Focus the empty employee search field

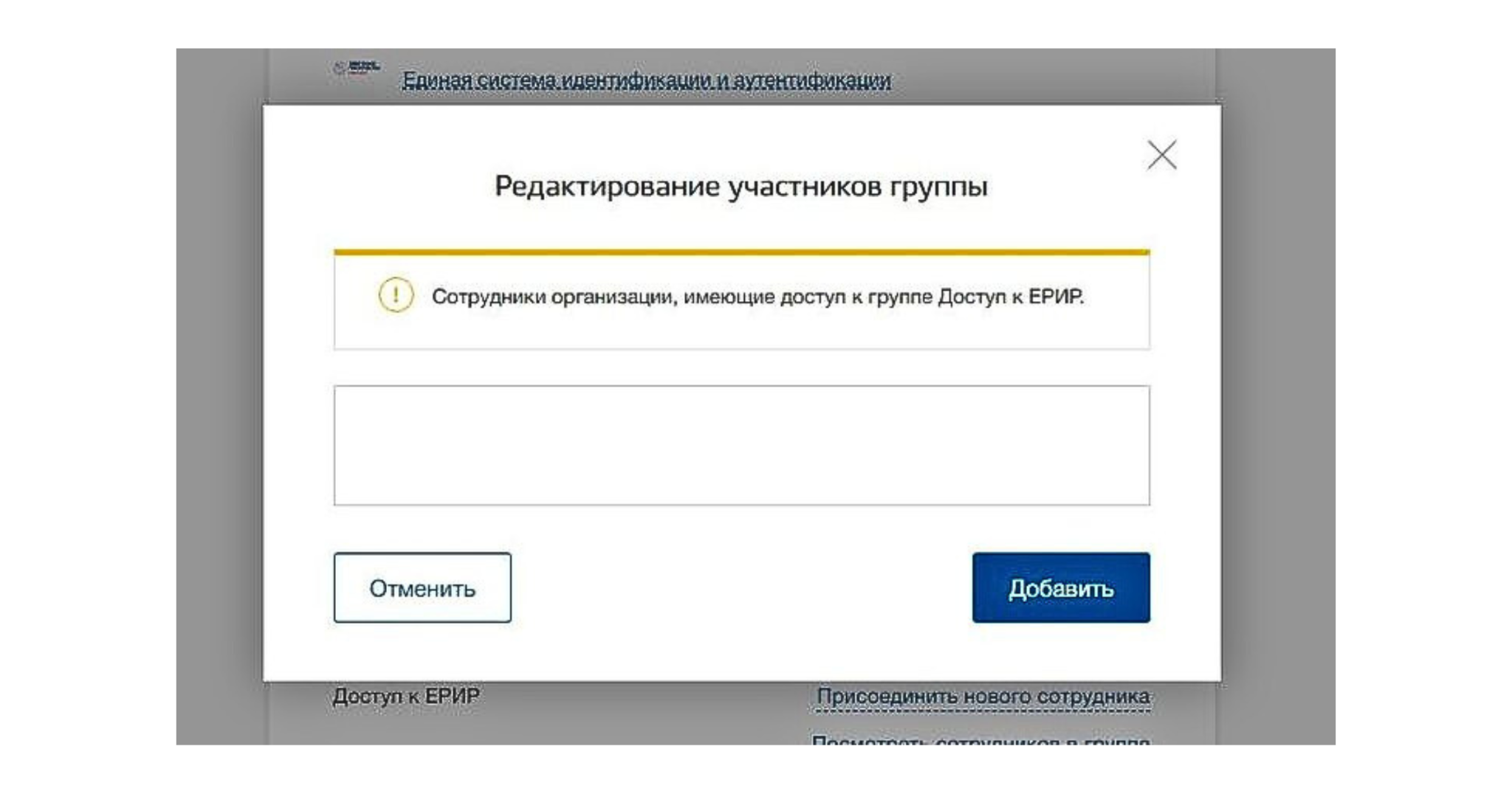click(x=741, y=445)
